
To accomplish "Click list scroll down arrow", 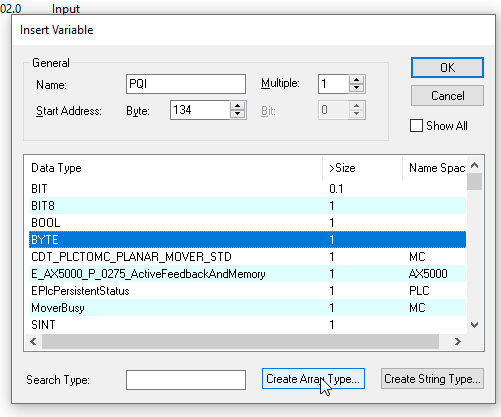I will (x=475, y=325).
